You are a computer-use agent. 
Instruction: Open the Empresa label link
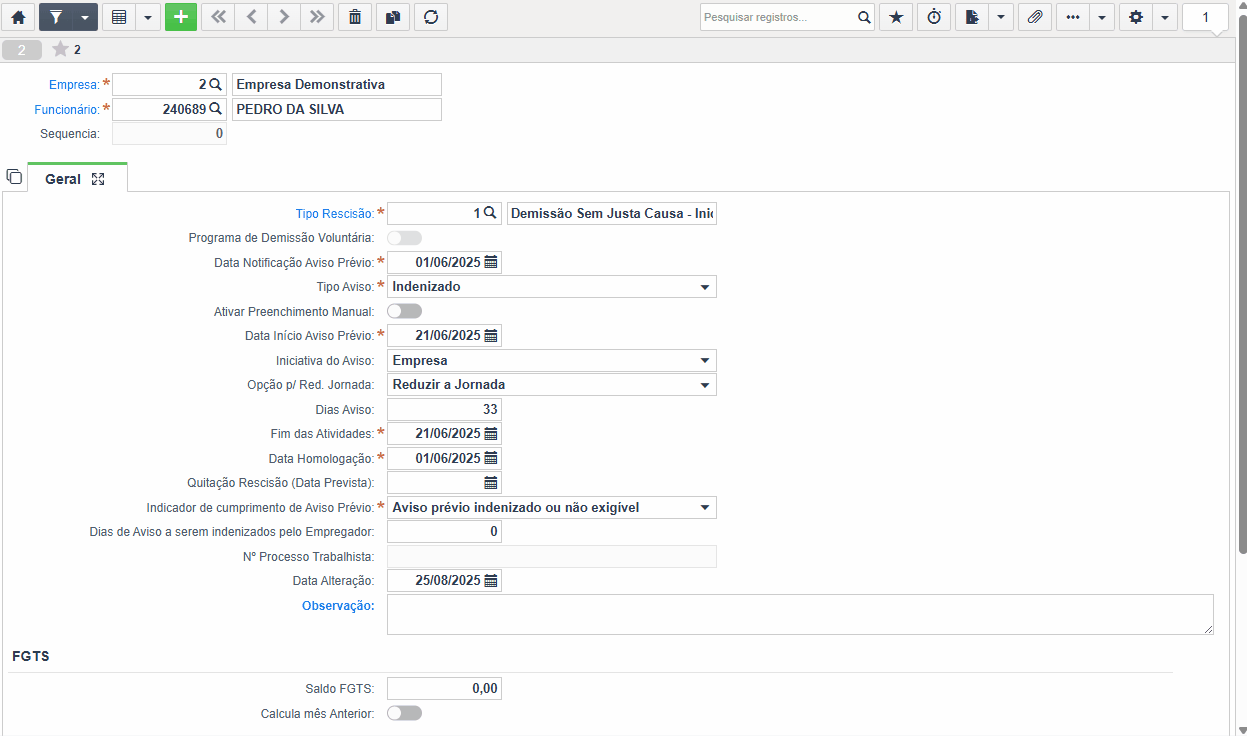click(x=74, y=85)
